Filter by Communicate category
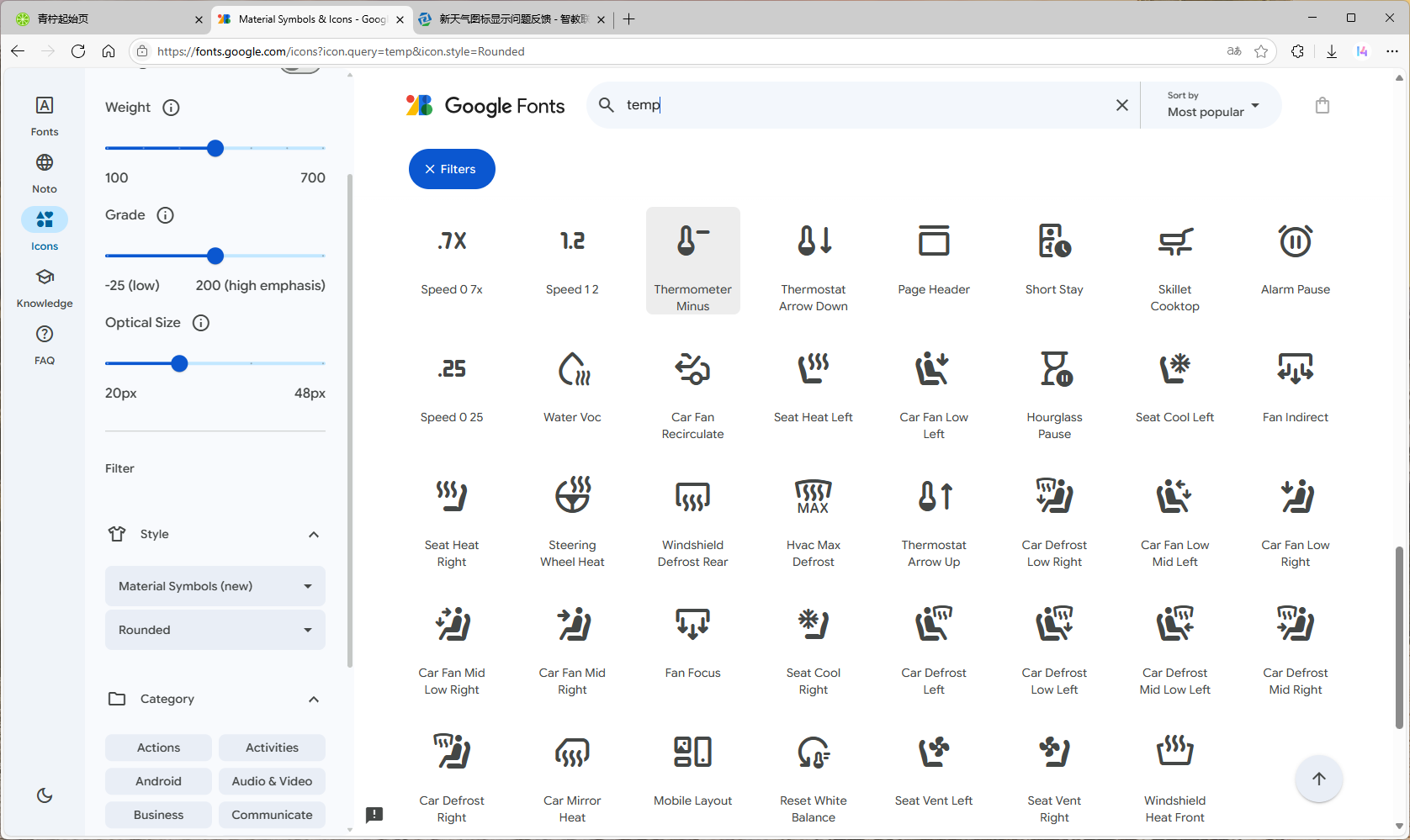Image resolution: width=1410 pixels, height=840 pixels. tap(272, 815)
